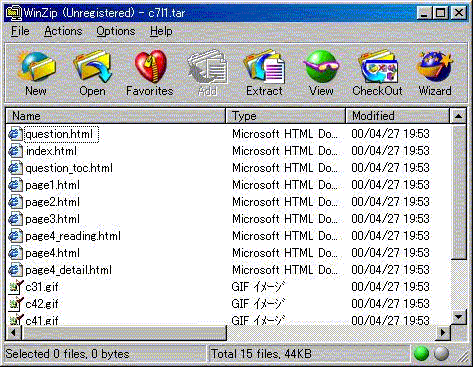This screenshot has height=367, width=473.
Task: Select the file name page2.html
Action: pyautogui.click(x=52, y=202)
